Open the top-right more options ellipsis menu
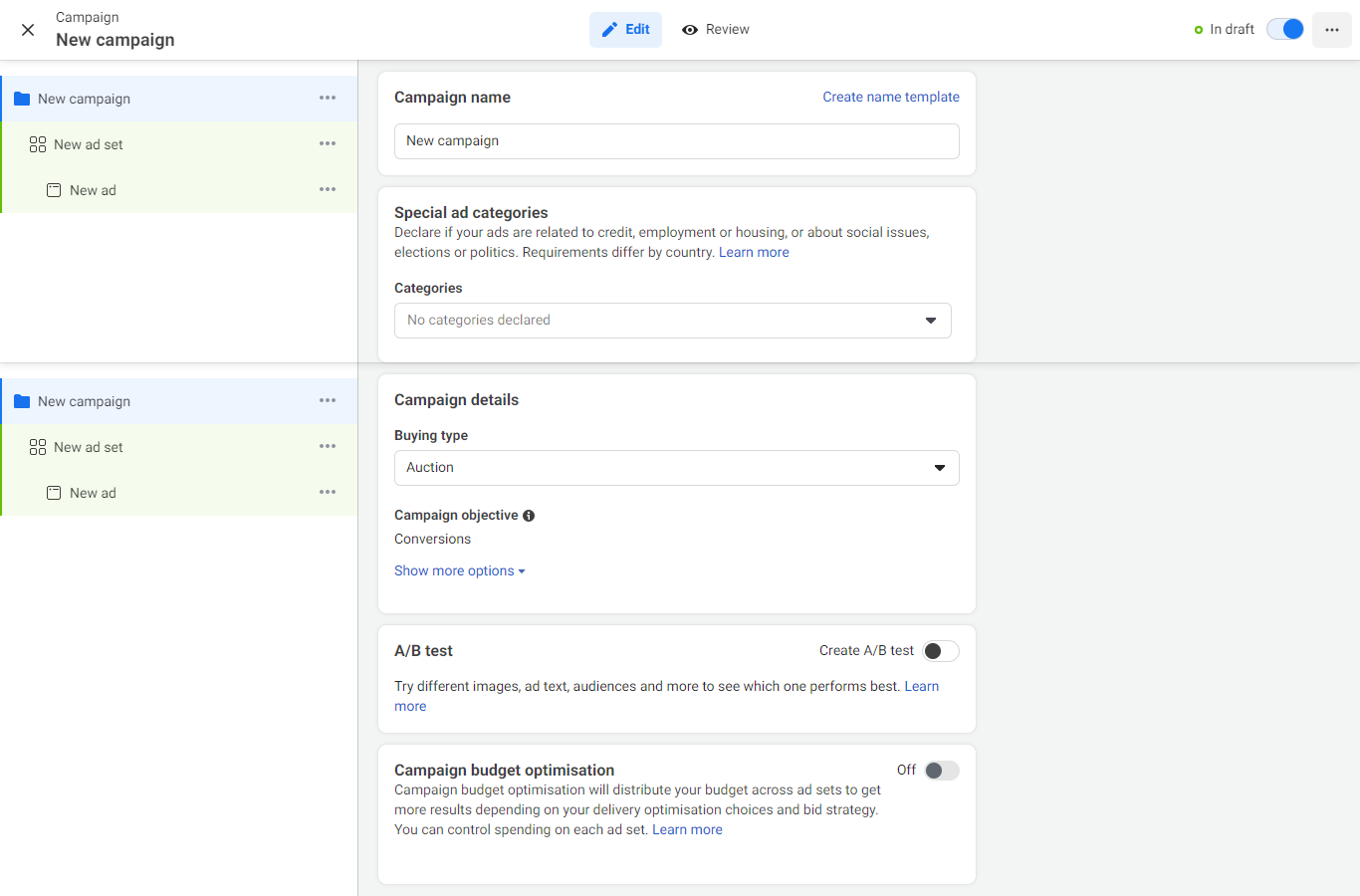The height and width of the screenshot is (896, 1360). pos(1331,30)
